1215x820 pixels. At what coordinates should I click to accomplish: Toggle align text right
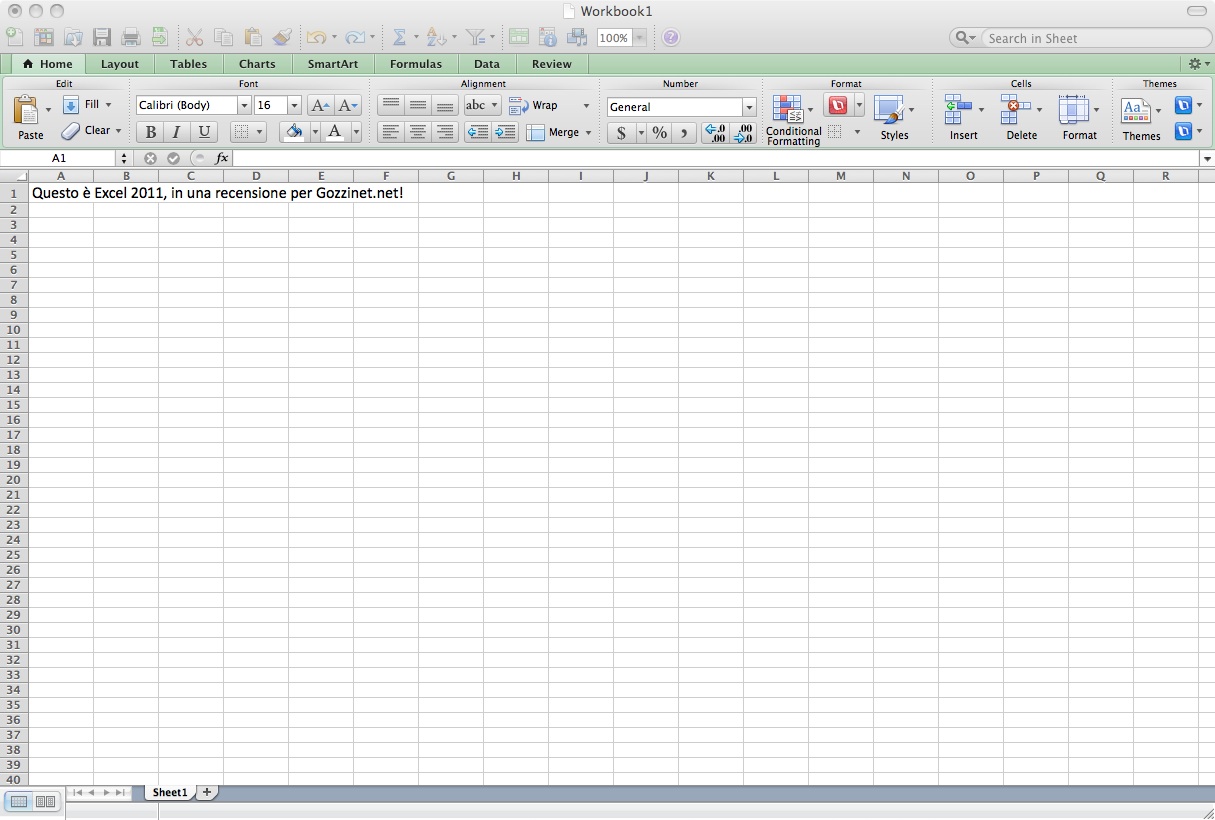(x=444, y=132)
